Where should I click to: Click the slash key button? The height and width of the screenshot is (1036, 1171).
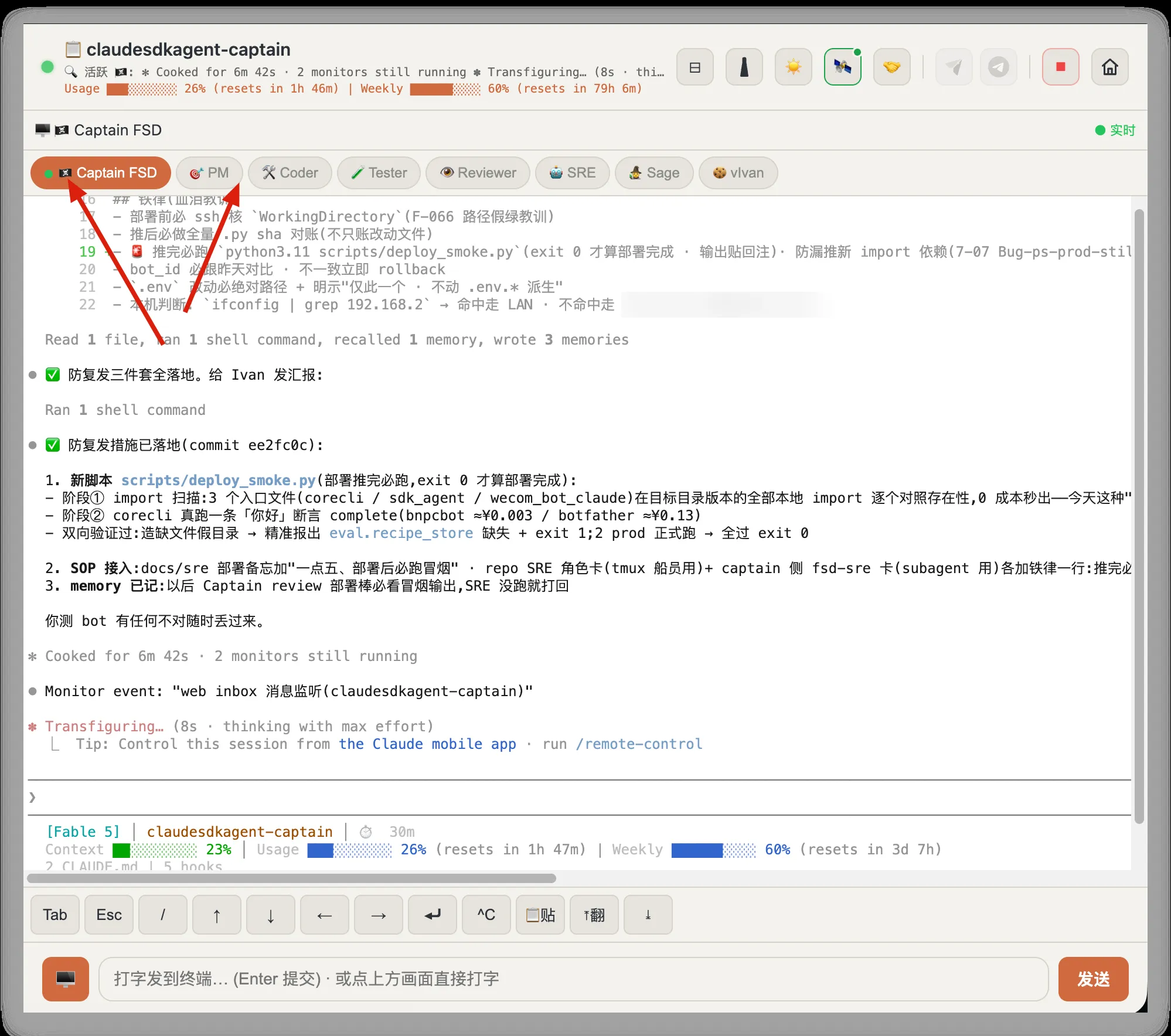coord(163,915)
